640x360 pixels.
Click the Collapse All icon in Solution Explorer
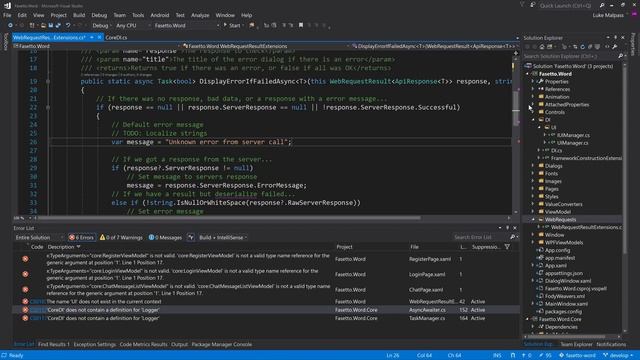[x=590, y=47]
